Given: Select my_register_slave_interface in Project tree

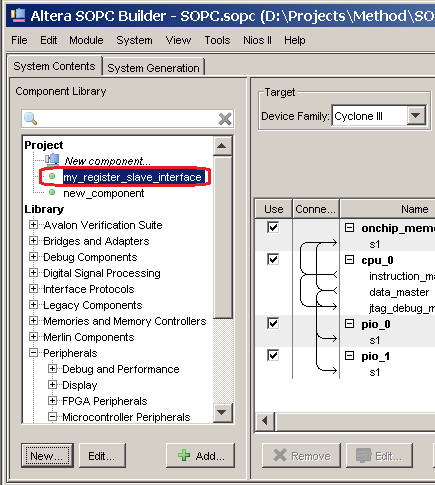Looking at the screenshot, I should [132, 177].
